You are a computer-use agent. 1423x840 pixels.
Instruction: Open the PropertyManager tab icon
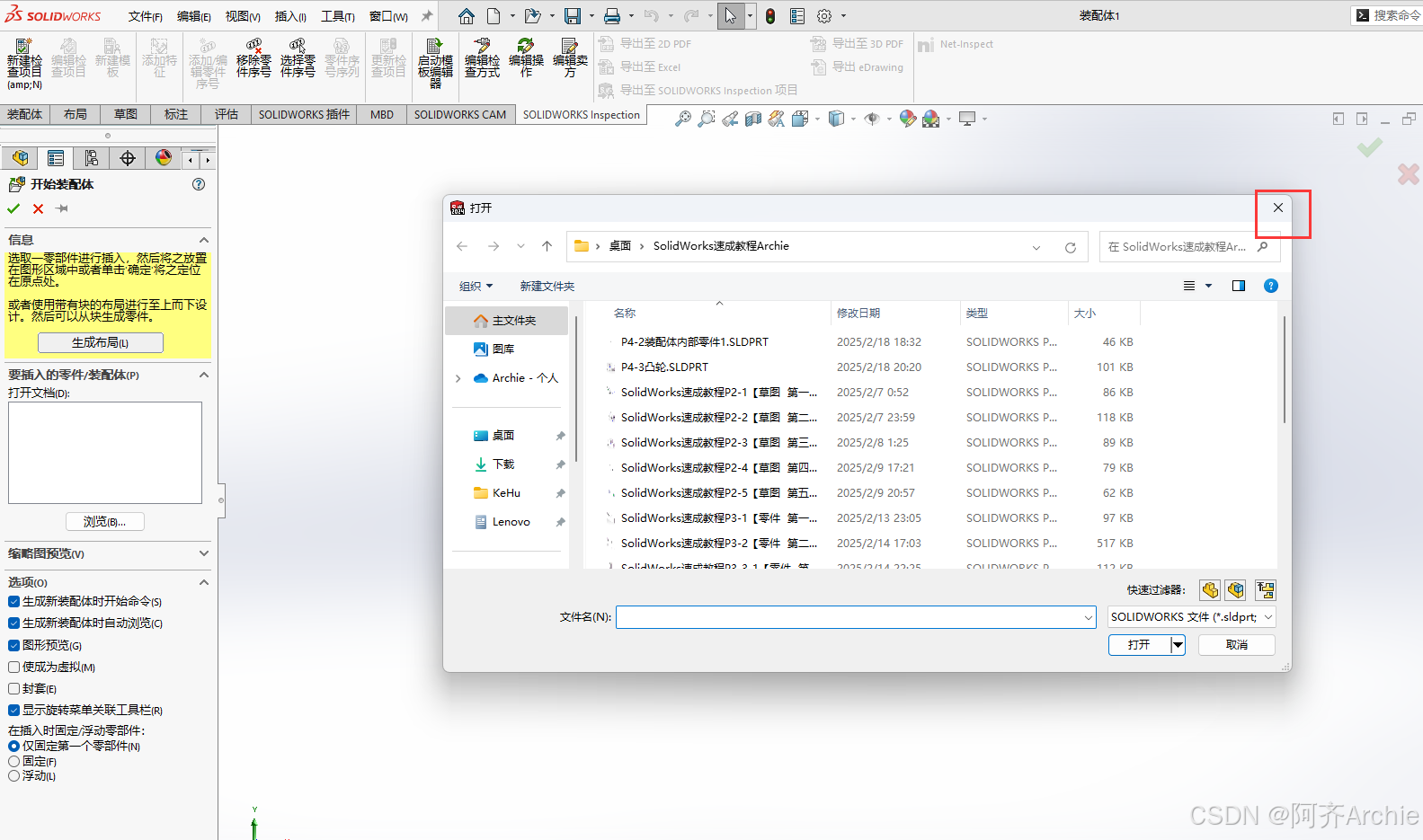pos(56,158)
